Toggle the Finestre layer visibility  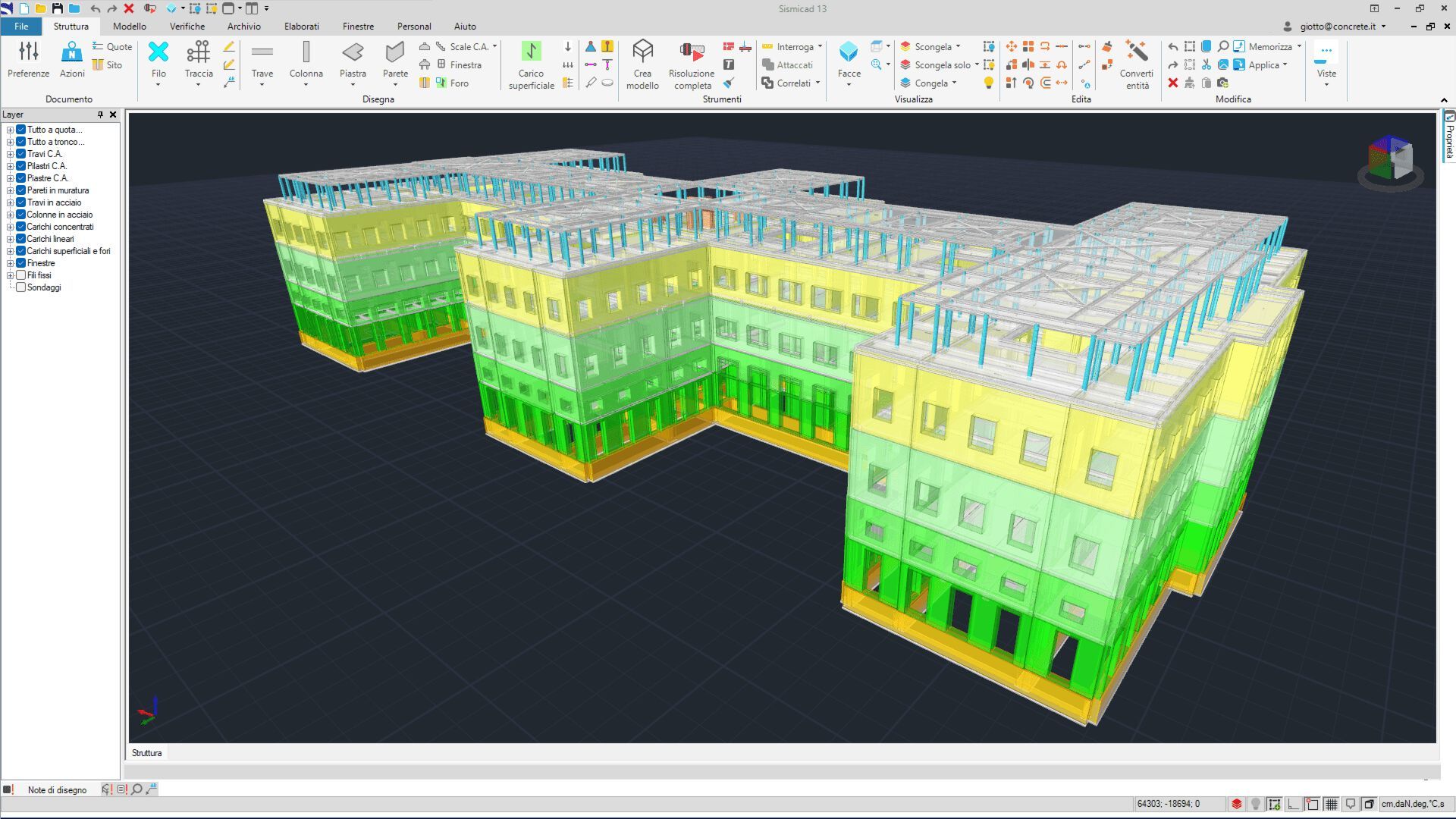click(21, 263)
